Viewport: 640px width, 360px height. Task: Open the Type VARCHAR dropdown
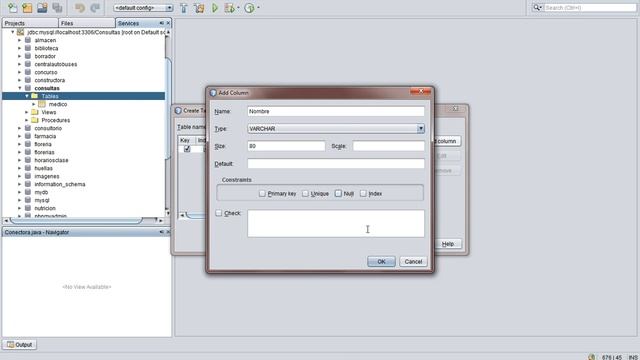tap(420, 129)
